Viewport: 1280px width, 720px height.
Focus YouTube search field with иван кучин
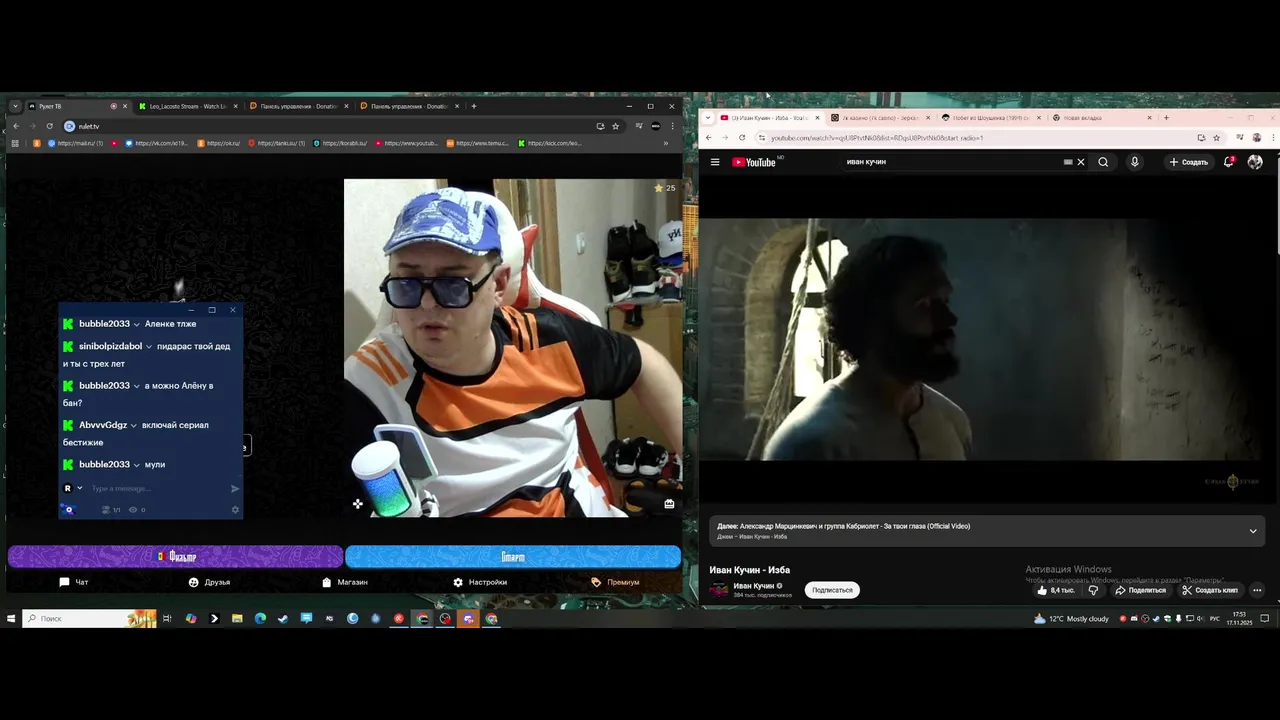[950, 162]
